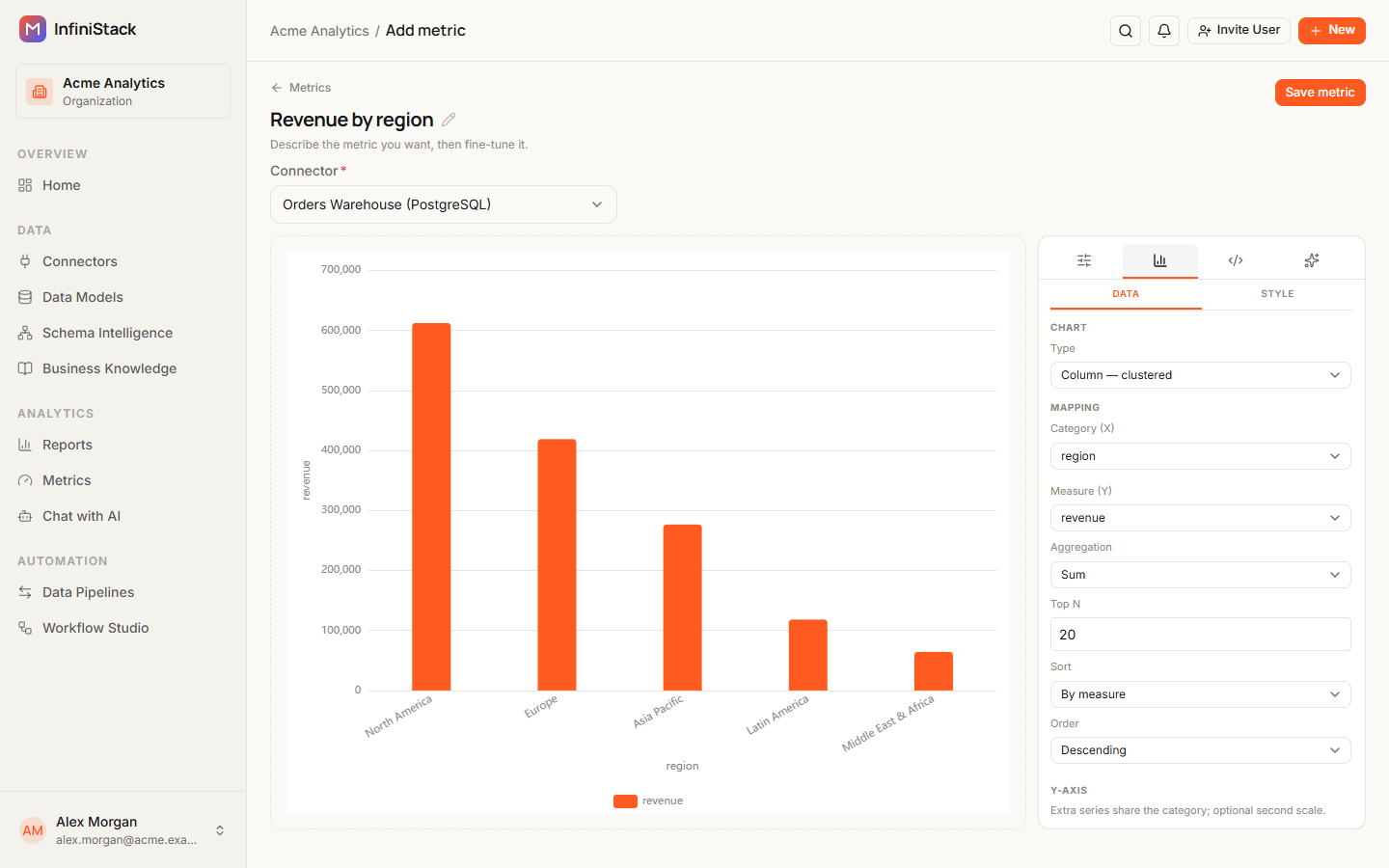Click the Middle East & Africa bar
1389x868 pixels.
(x=934, y=671)
